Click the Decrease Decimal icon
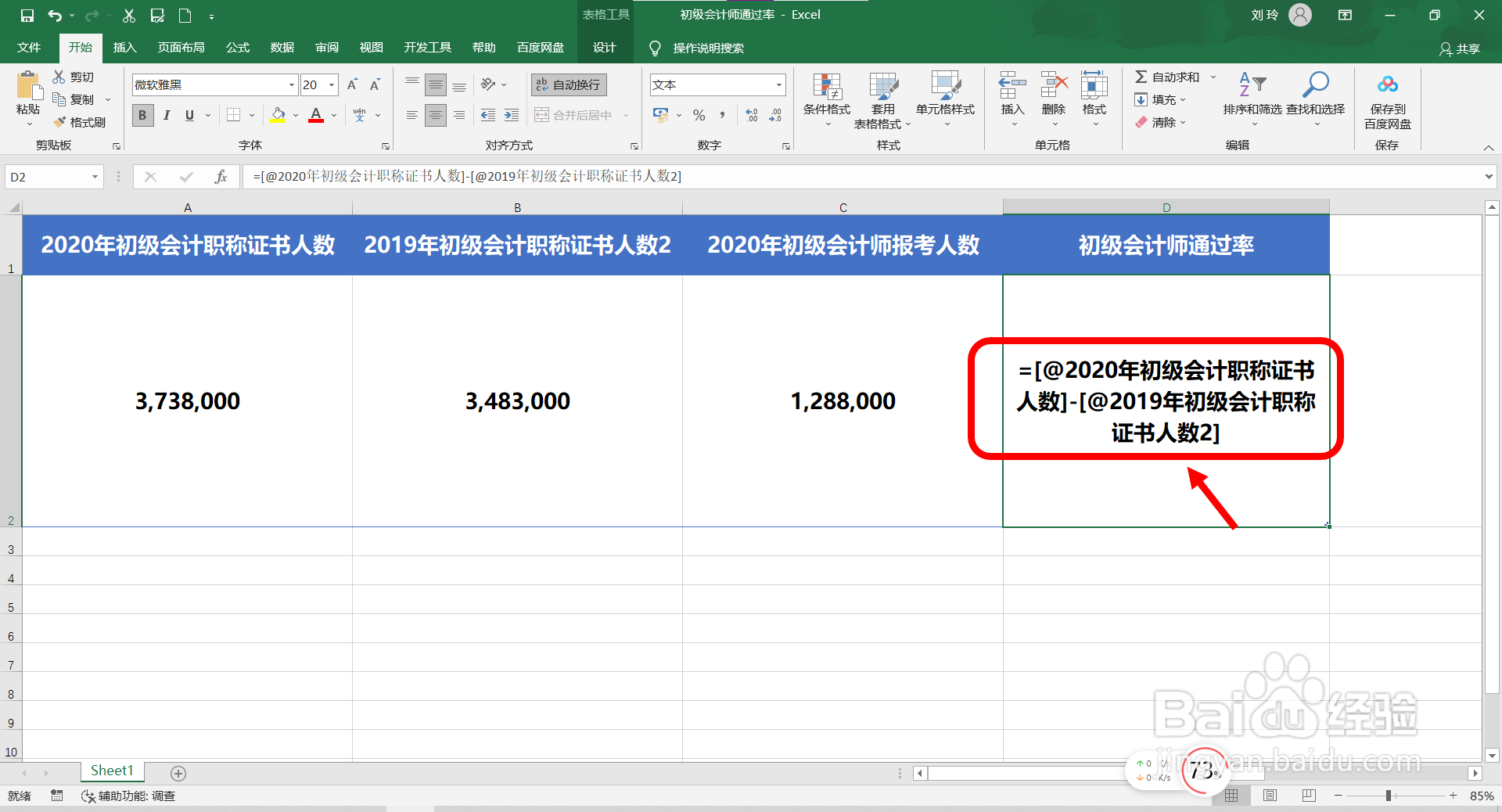 tap(775, 115)
